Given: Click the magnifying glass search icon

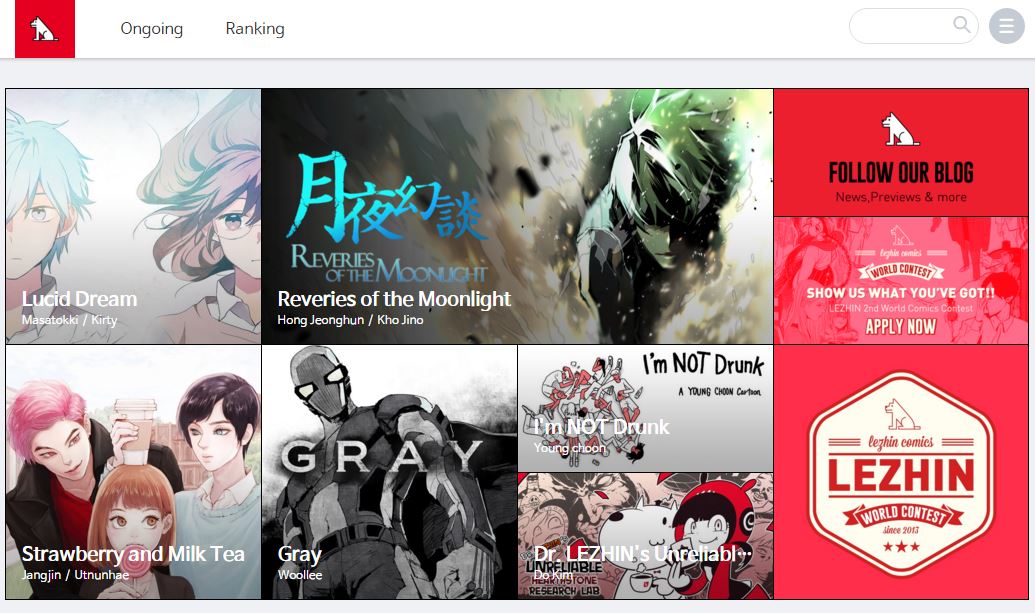Looking at the screenshot, I should coord(962,24).
